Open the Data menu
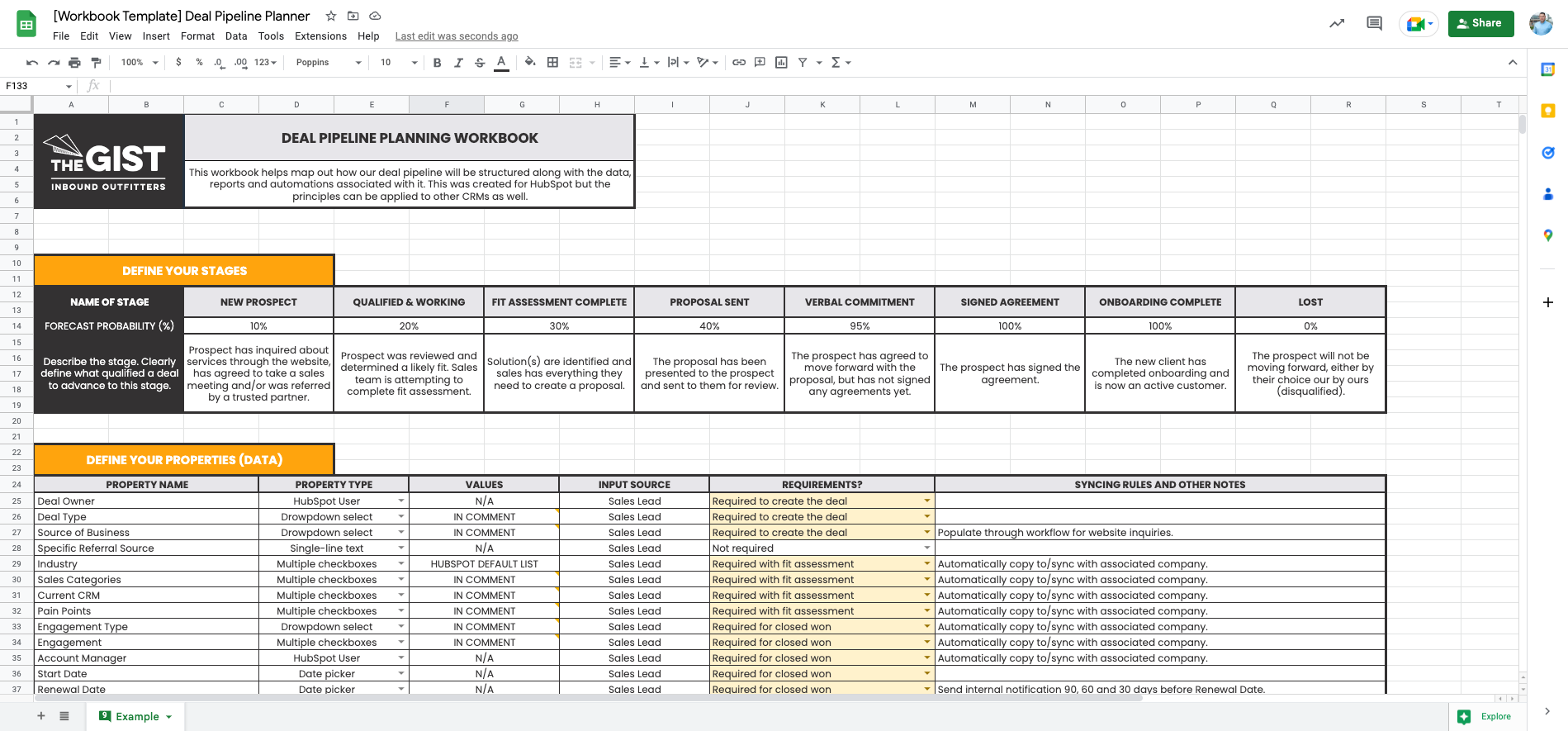This screenshot has height=731, width=1568. pyautogui.click(x=236, y=36)
